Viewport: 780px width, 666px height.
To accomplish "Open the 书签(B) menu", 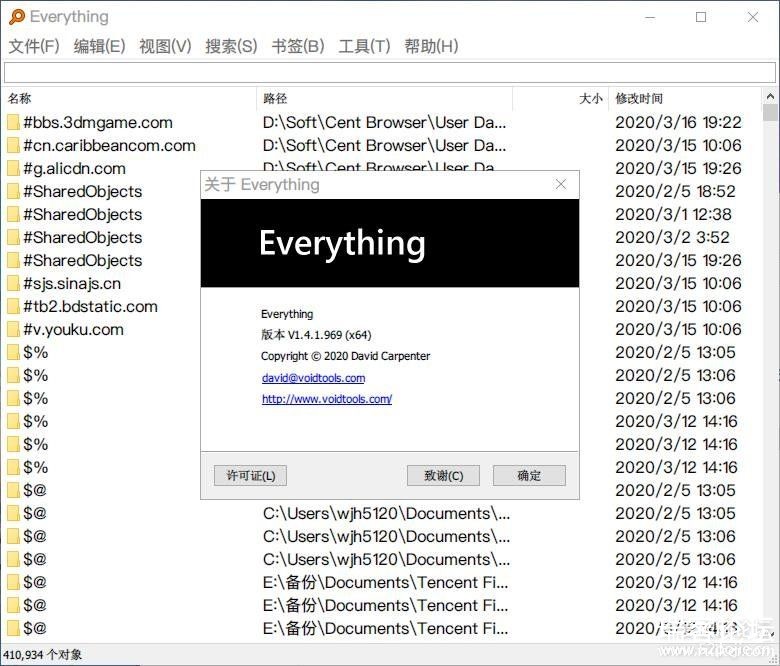I will coord(298,46).
